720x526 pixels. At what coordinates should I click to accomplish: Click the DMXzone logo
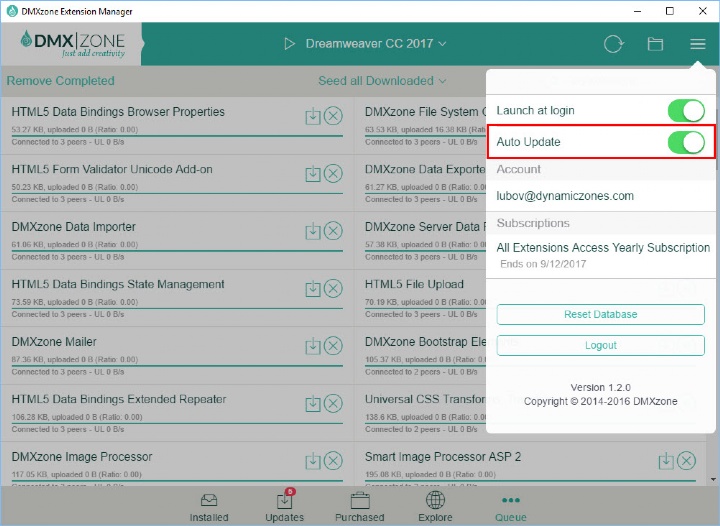(73, 43)
